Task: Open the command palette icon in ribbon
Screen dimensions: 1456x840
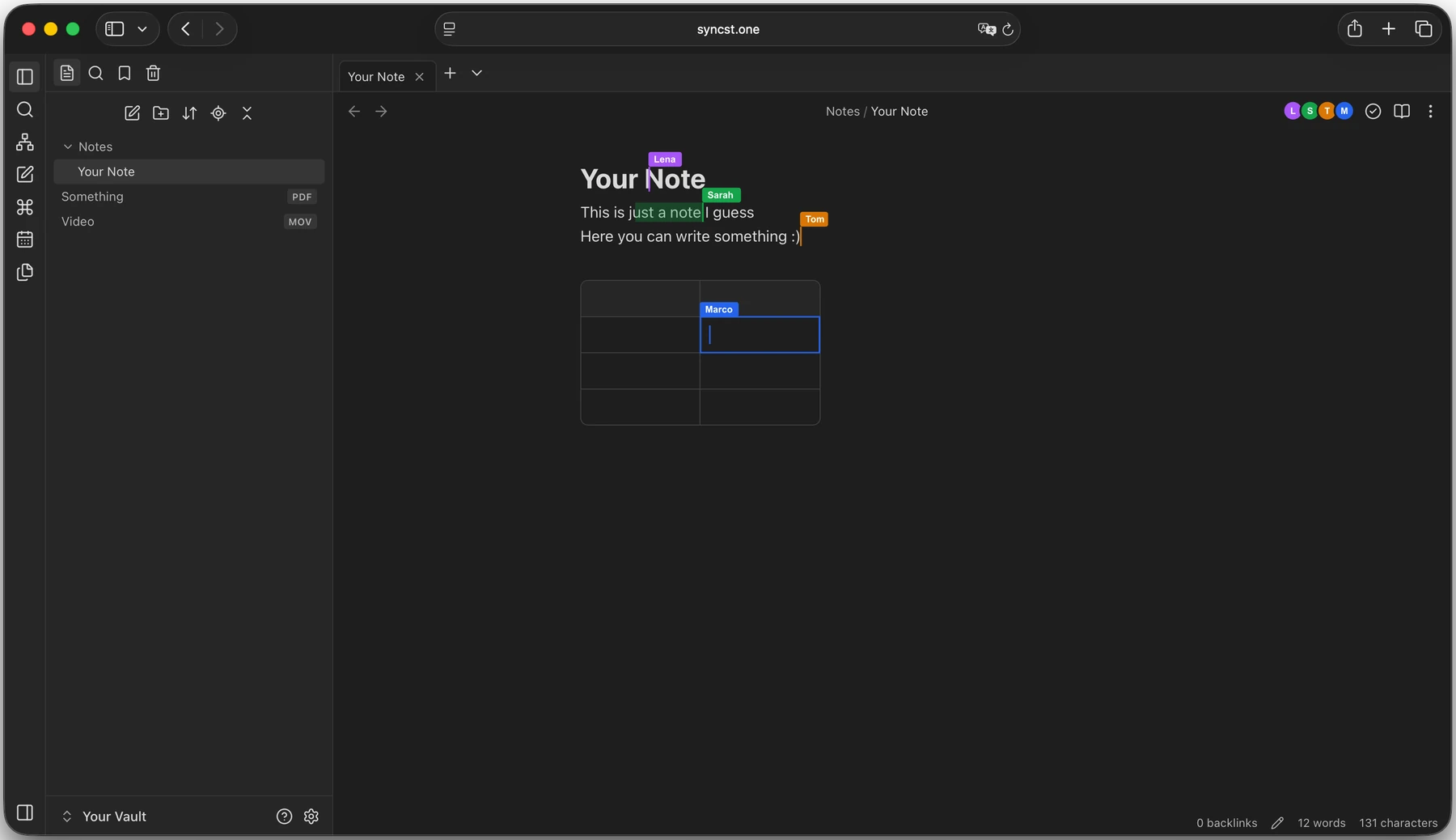Action: 25,207
